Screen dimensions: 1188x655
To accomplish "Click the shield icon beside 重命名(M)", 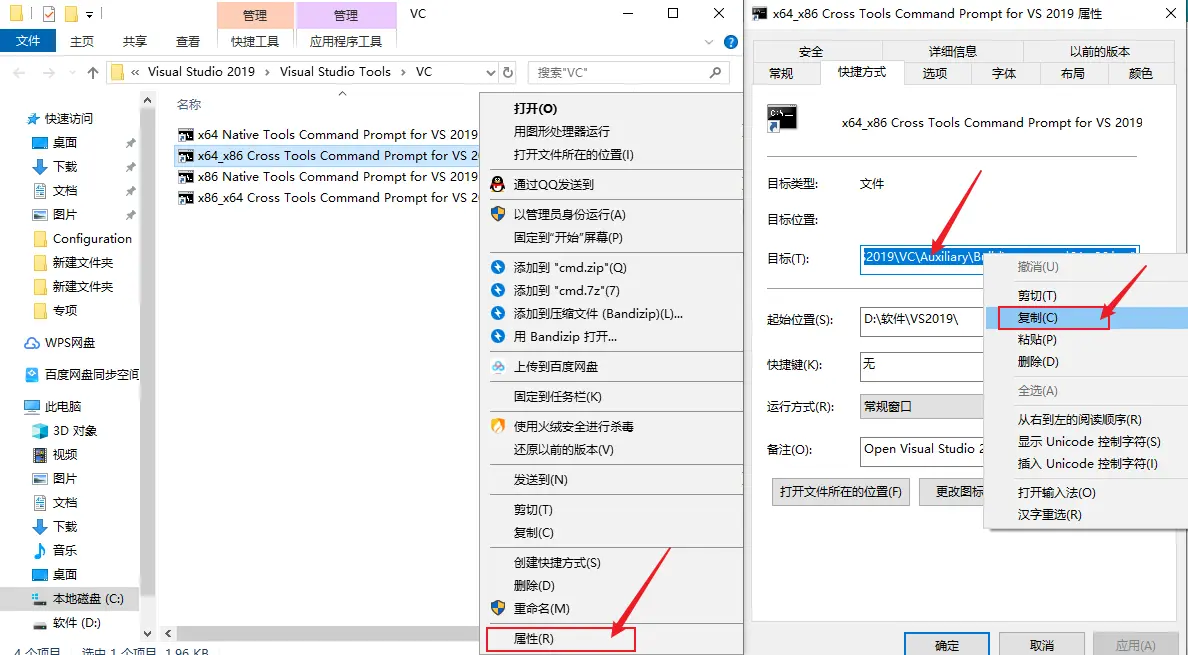I will 498,608.
